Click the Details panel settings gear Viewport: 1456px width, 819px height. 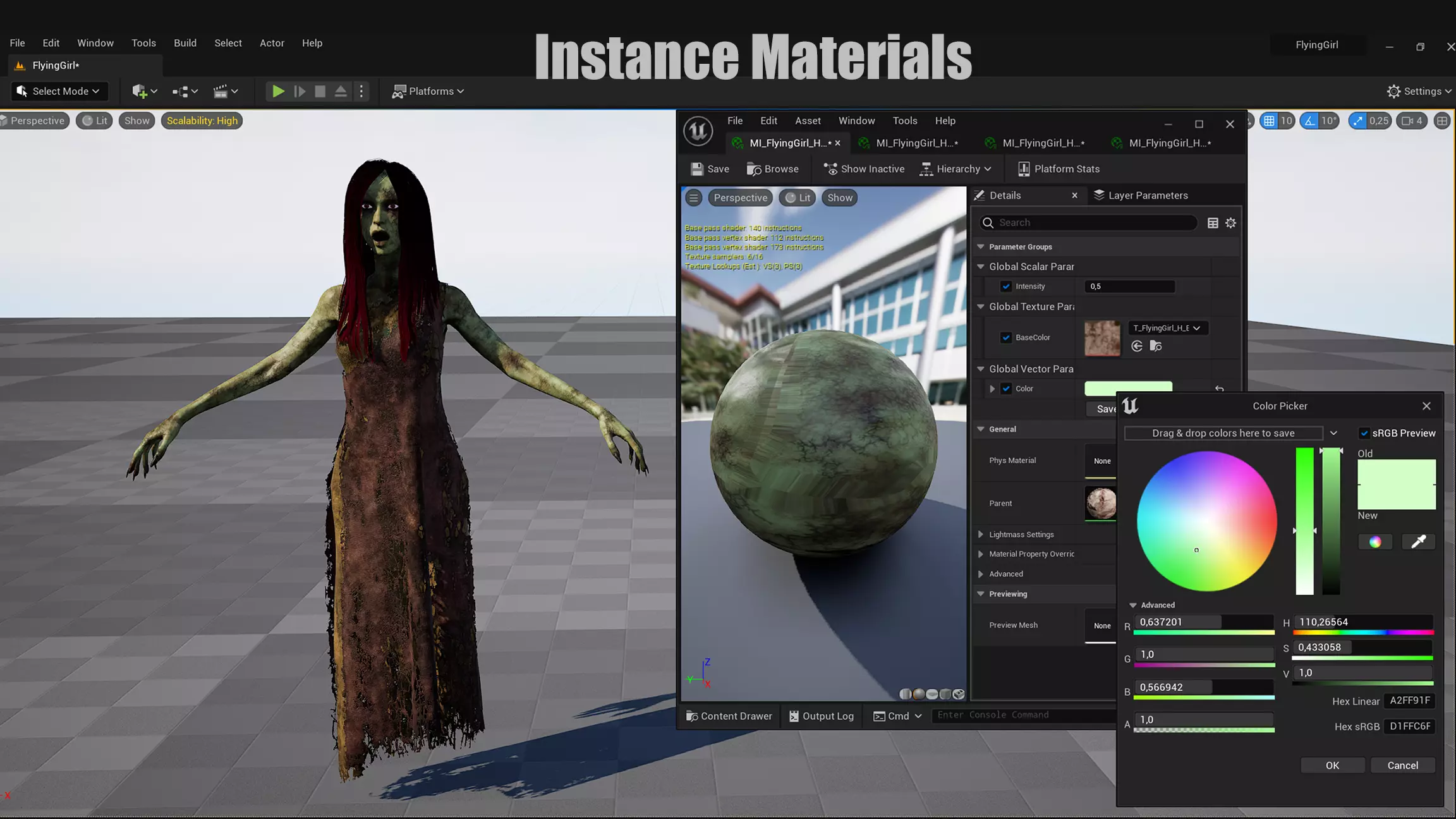pyautogui.click(x=1230, y=222)
